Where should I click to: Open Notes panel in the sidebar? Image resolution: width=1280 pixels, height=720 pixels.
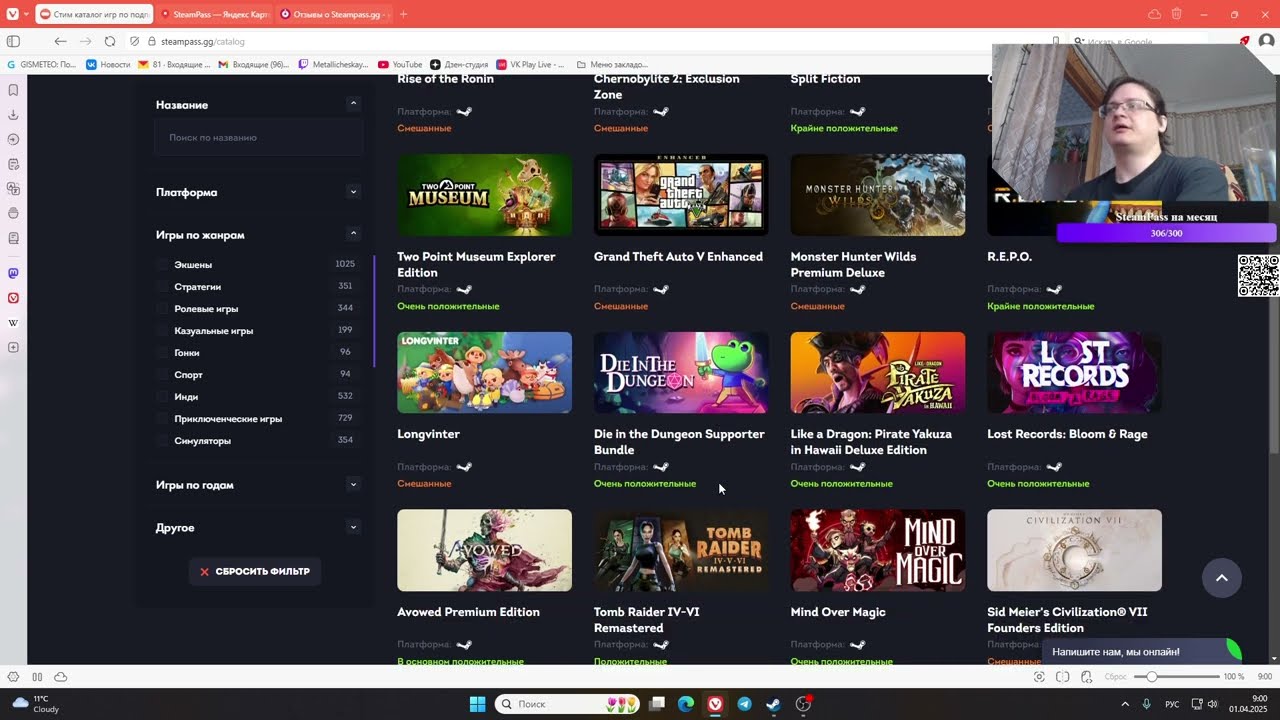(x=13, y=164)
